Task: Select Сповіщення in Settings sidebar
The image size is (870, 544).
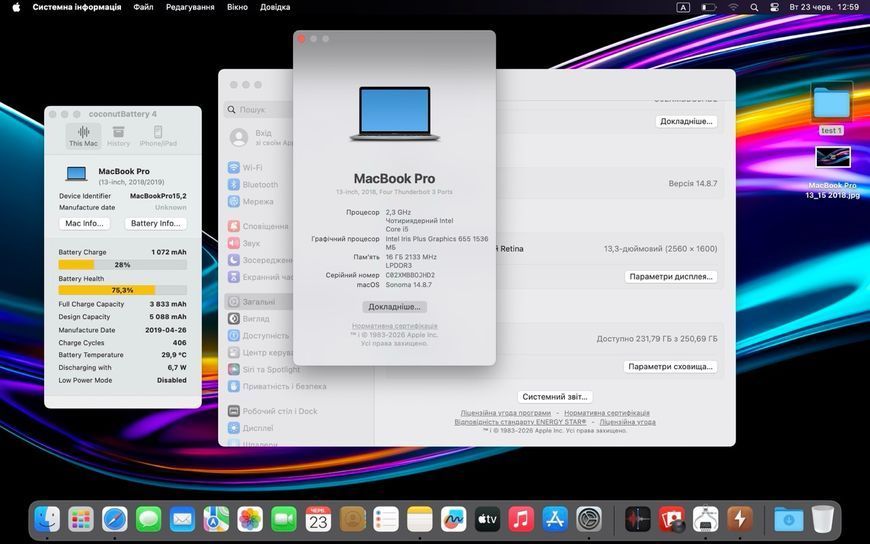Action: [258, 226]
